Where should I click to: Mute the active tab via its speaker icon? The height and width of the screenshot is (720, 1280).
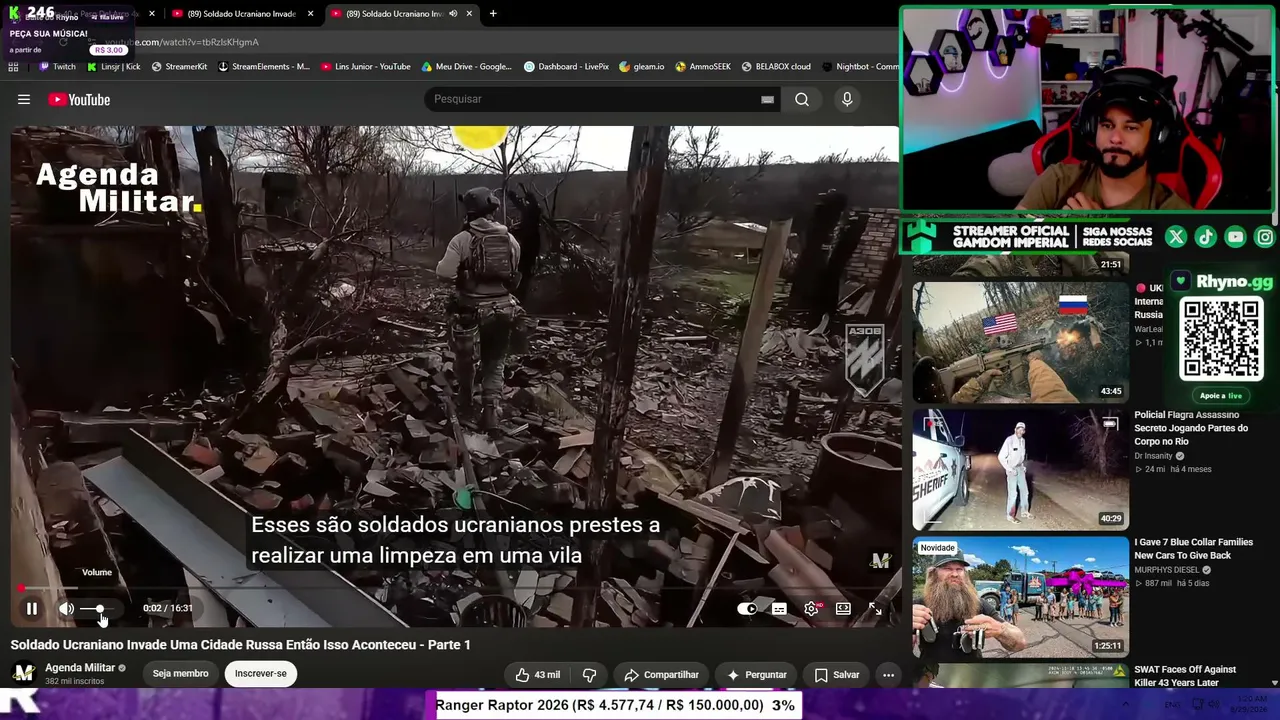(453, 13)
